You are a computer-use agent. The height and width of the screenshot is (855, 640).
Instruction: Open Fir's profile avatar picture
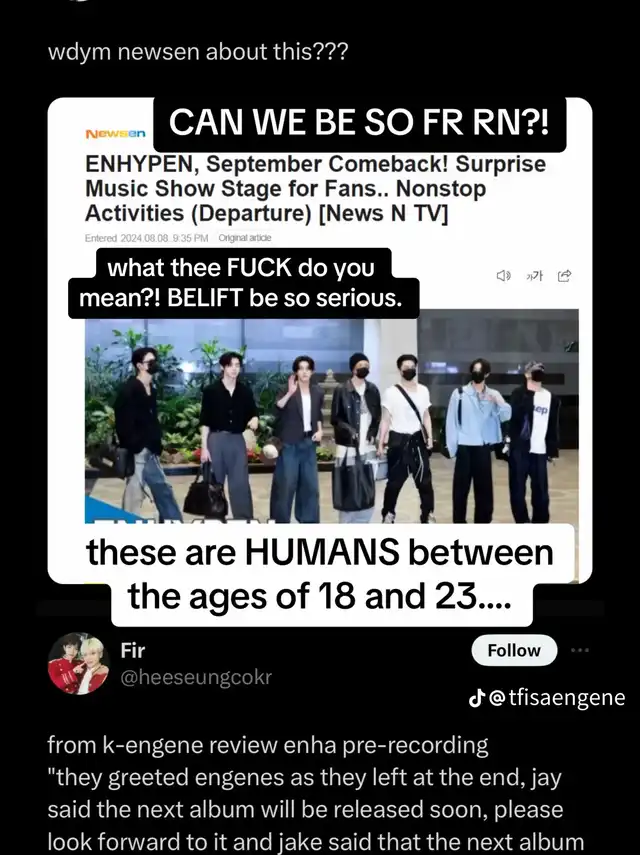[x=79, y=664]
